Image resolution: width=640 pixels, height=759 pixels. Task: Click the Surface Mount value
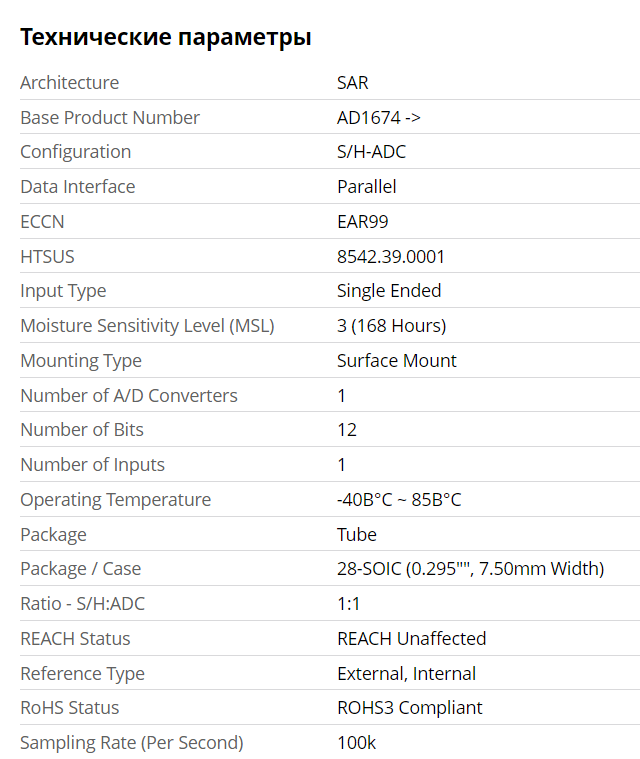pyautogui.click(x=396, y=361)
